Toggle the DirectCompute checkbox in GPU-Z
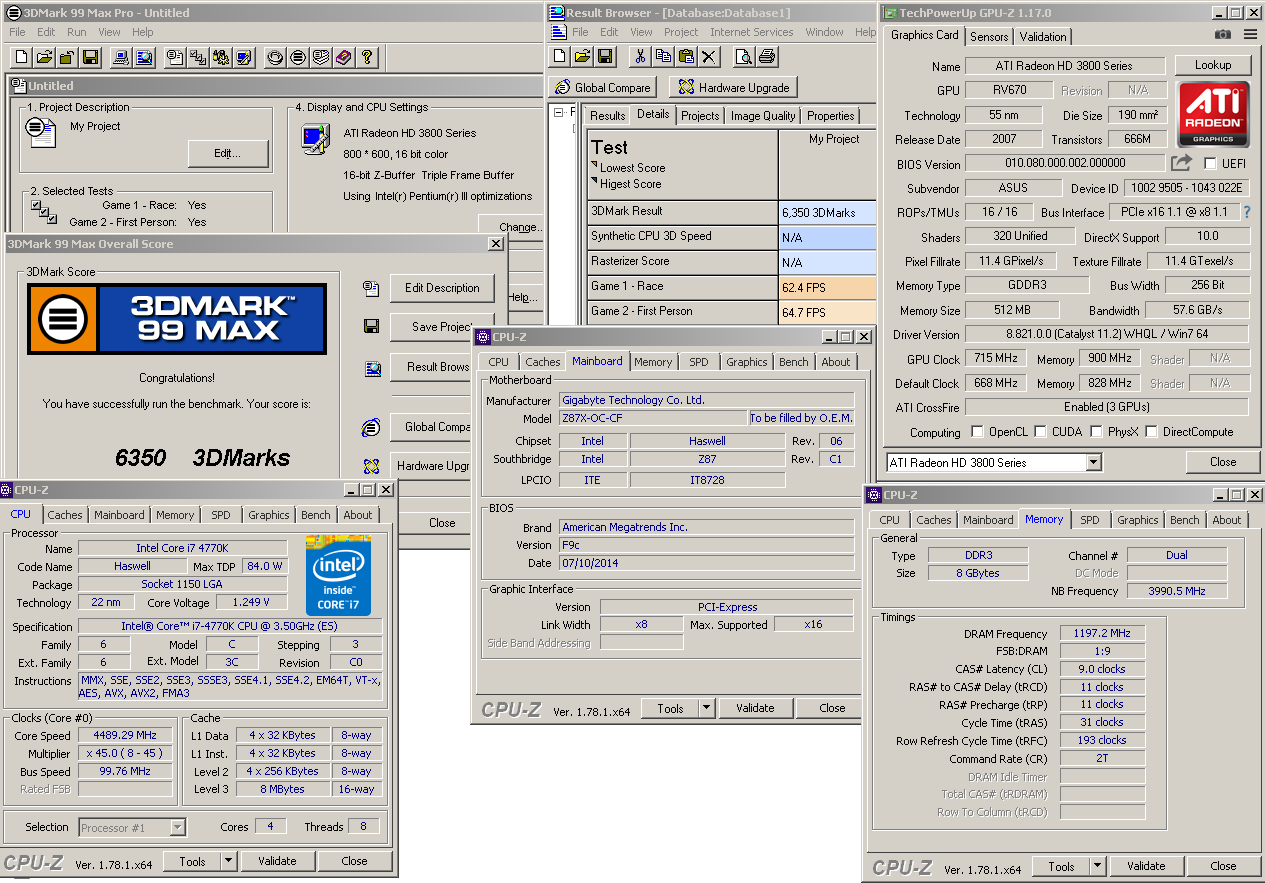 (1152, 432)
